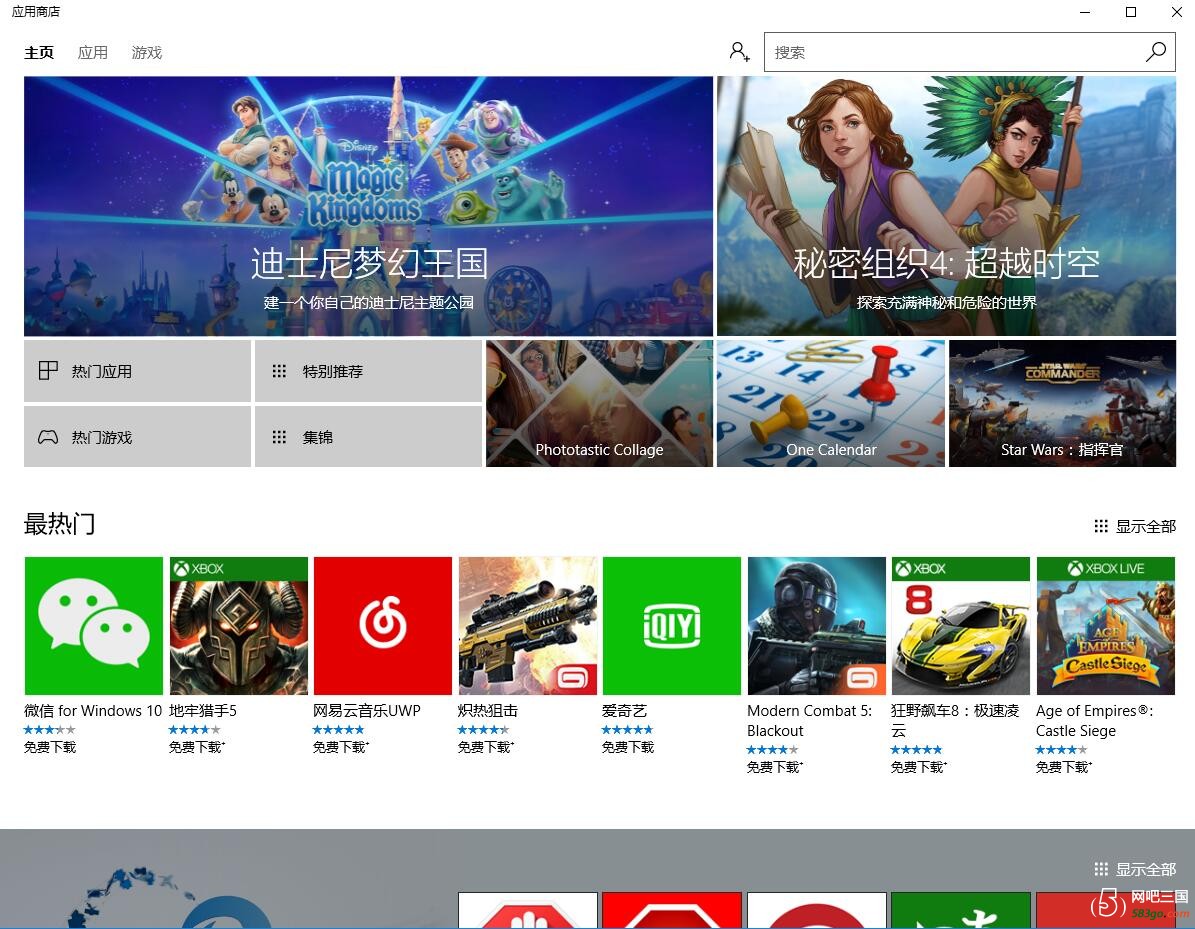Click the 集锦 dots icon
The width and height of the screenshot is (1195, 929).
click(x=279, y=437)
